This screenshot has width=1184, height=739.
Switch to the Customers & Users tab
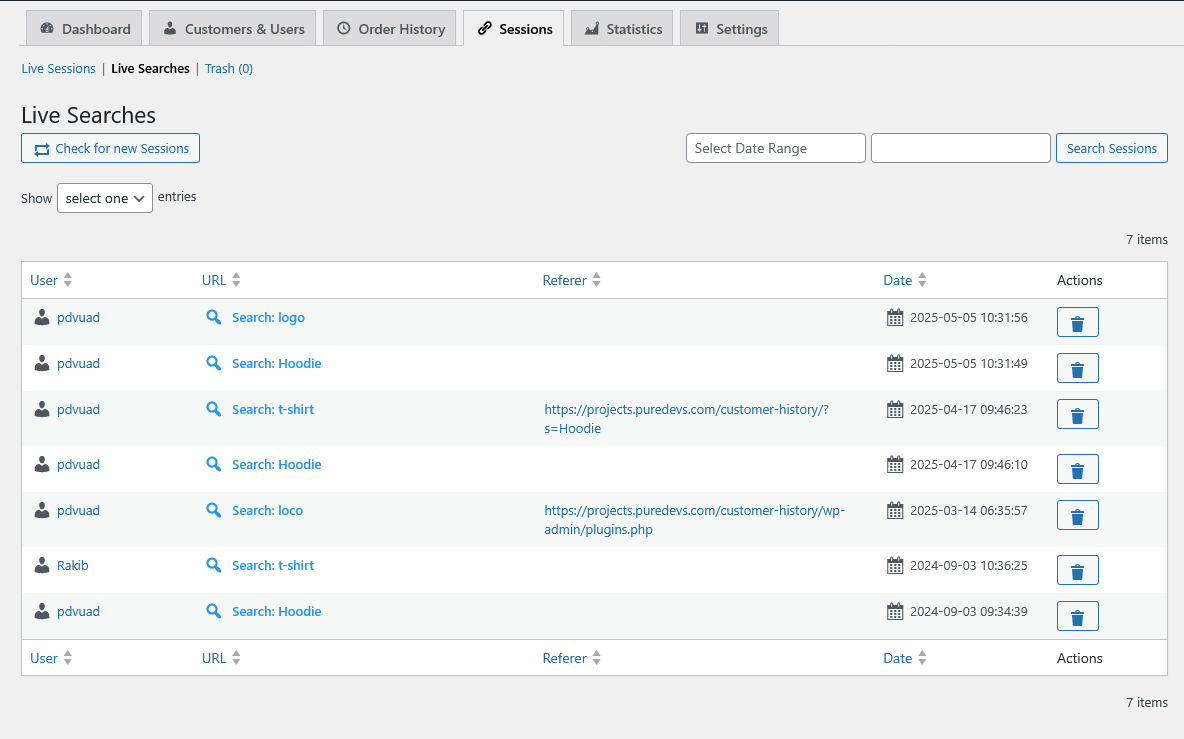232,28
